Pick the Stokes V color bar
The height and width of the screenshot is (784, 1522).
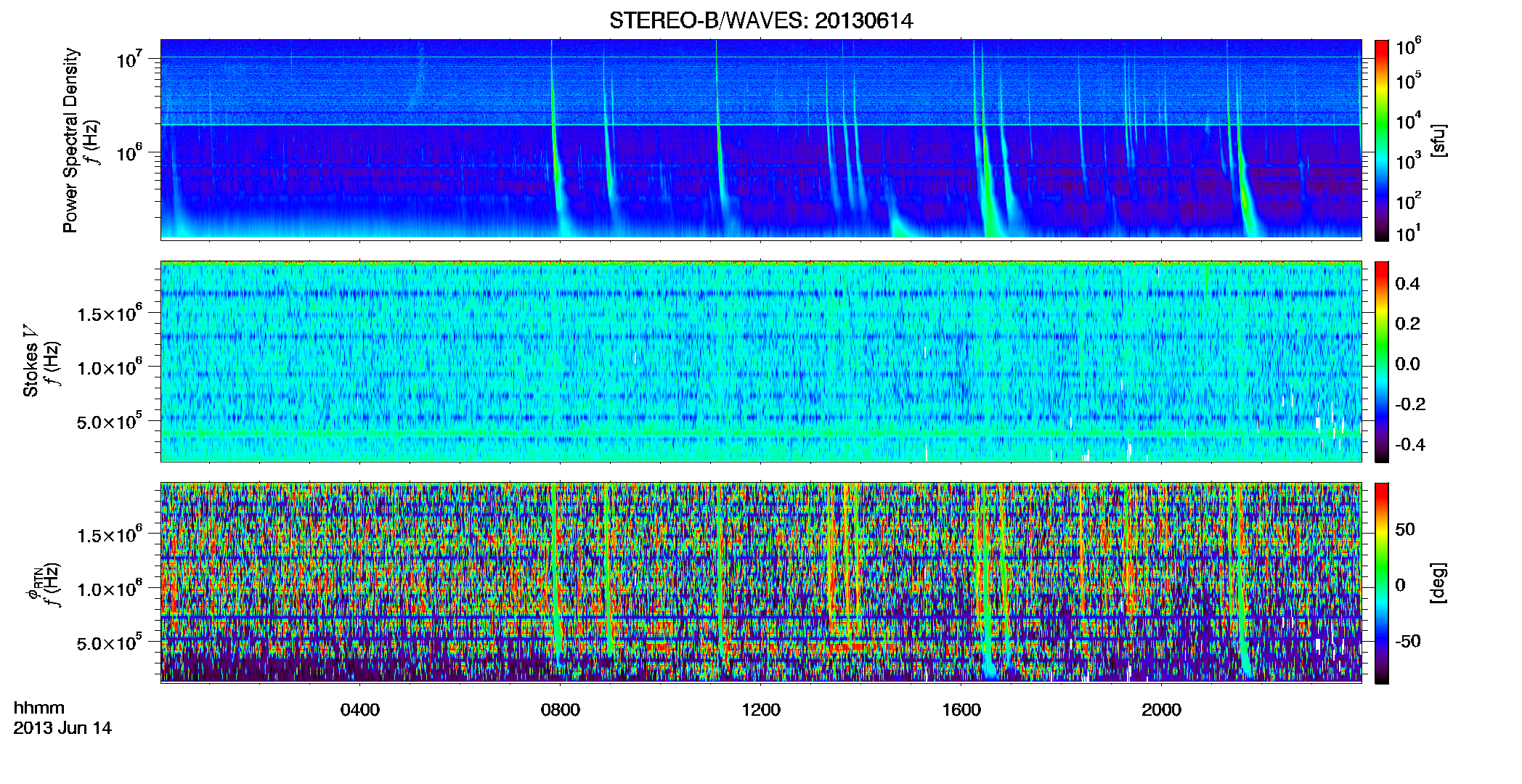click(x=1382, y=362)
